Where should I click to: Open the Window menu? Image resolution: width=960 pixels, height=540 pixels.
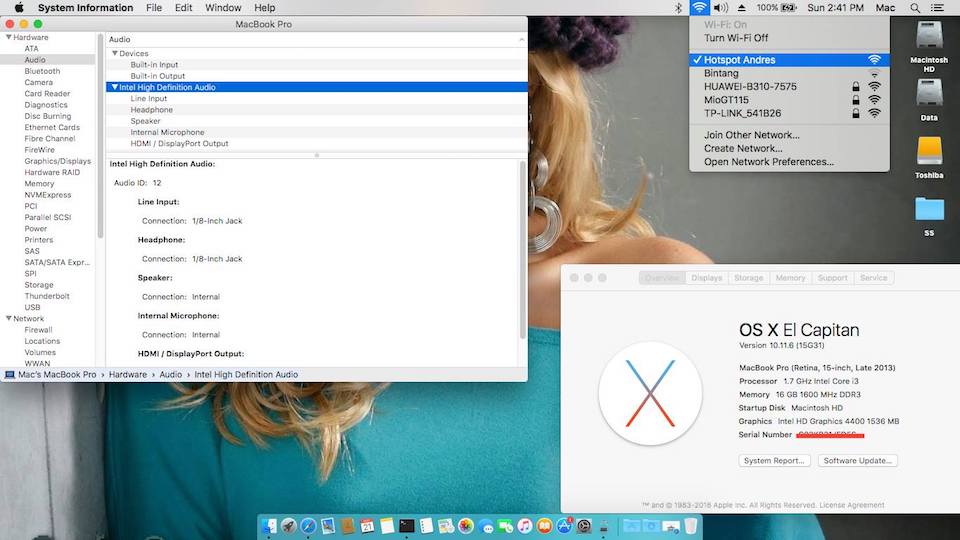(x=223, y=8)
